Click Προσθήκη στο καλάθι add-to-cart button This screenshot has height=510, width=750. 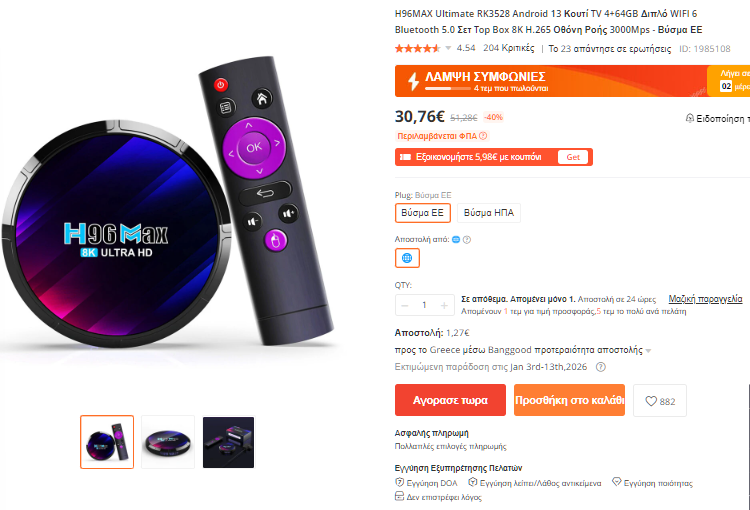[569, 400]
